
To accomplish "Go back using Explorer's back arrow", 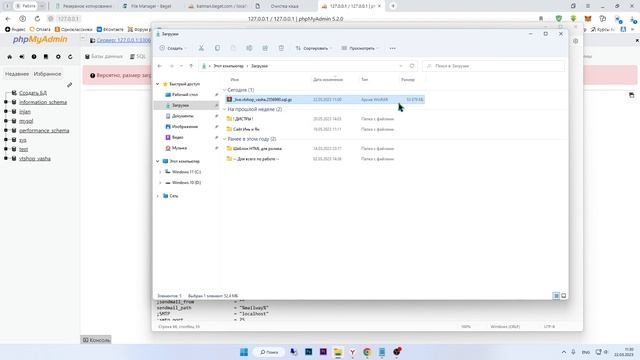I will pyautogui.click(x=160, y=66).
